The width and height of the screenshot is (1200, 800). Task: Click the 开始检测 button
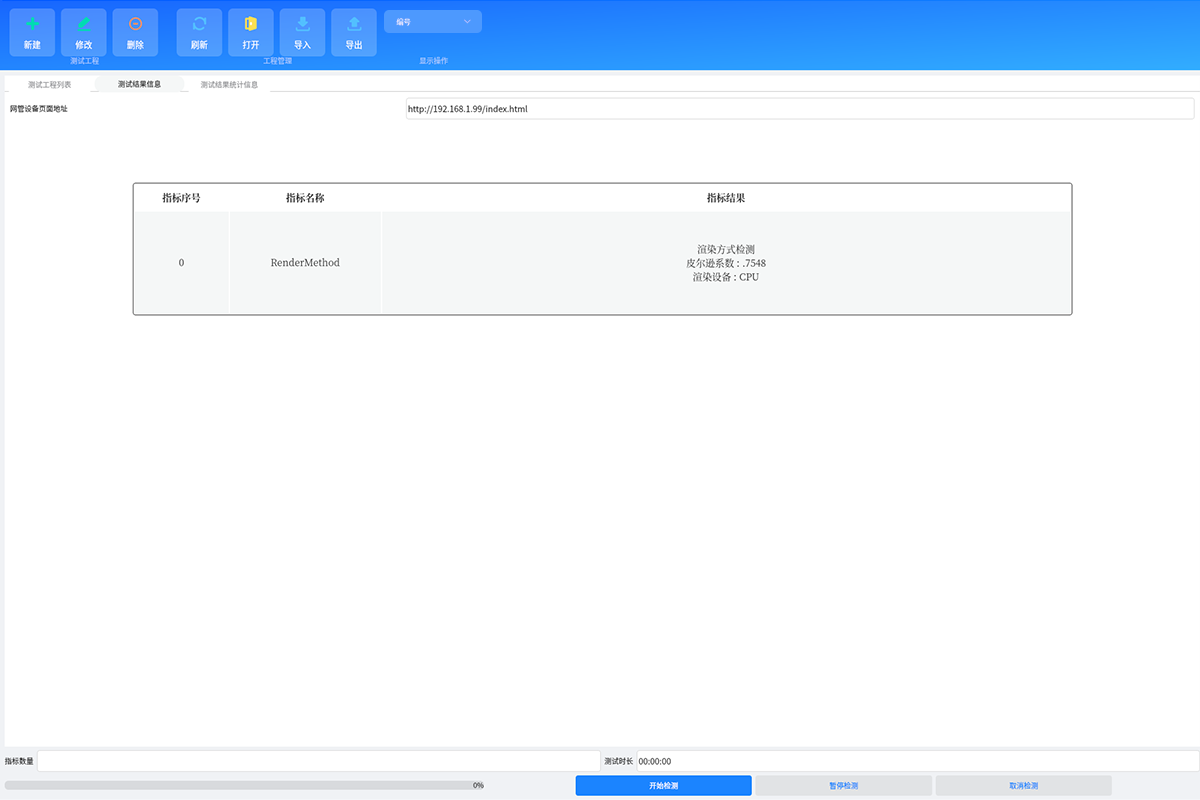coord(663,786)
